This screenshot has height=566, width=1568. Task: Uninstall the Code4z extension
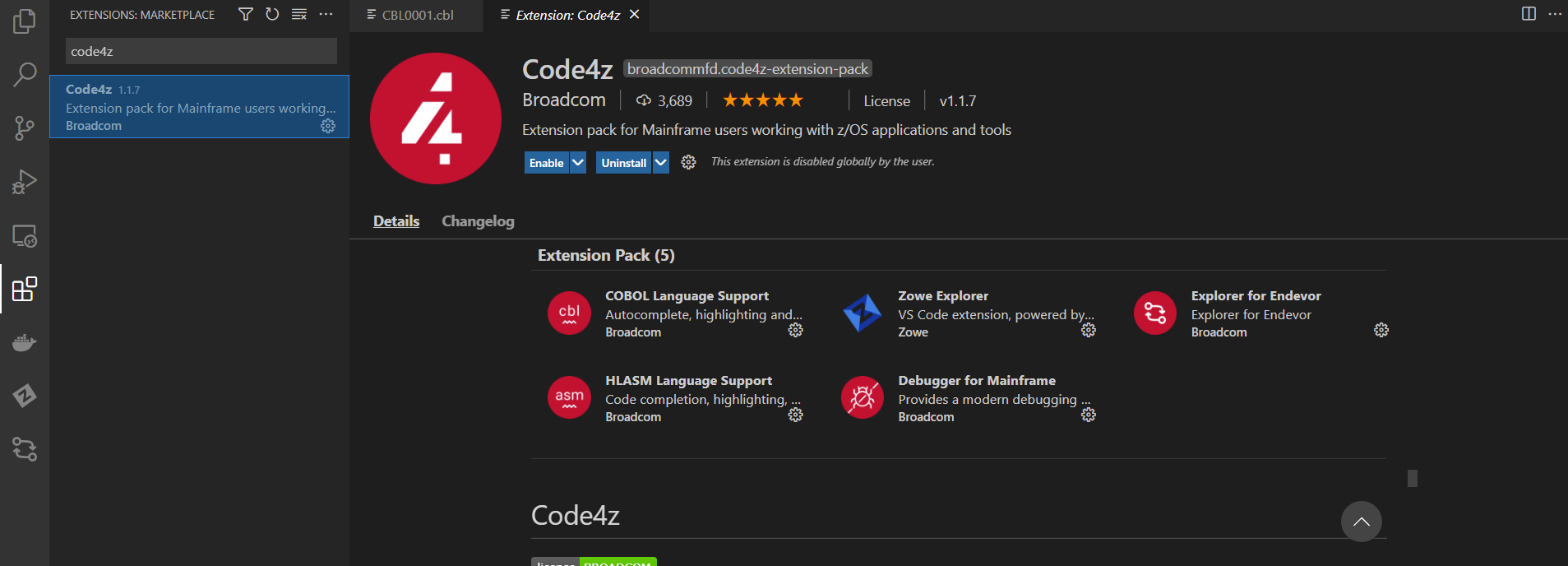623,163
